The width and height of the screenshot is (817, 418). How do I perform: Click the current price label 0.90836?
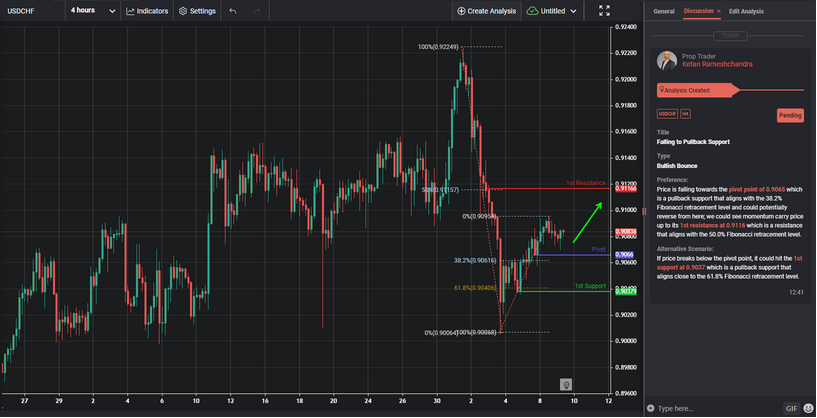(x=624, y=232)
